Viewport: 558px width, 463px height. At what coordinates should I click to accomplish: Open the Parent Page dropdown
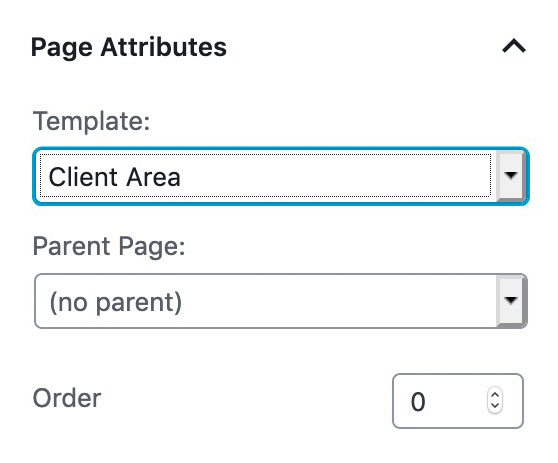tap(281, 301)
